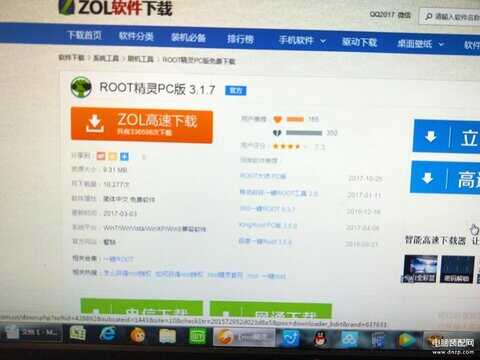Click the light blue cloud taskbar icon
Image resolution: width=480 pixels, height=360 pixels.
click(x=350, y=340)
